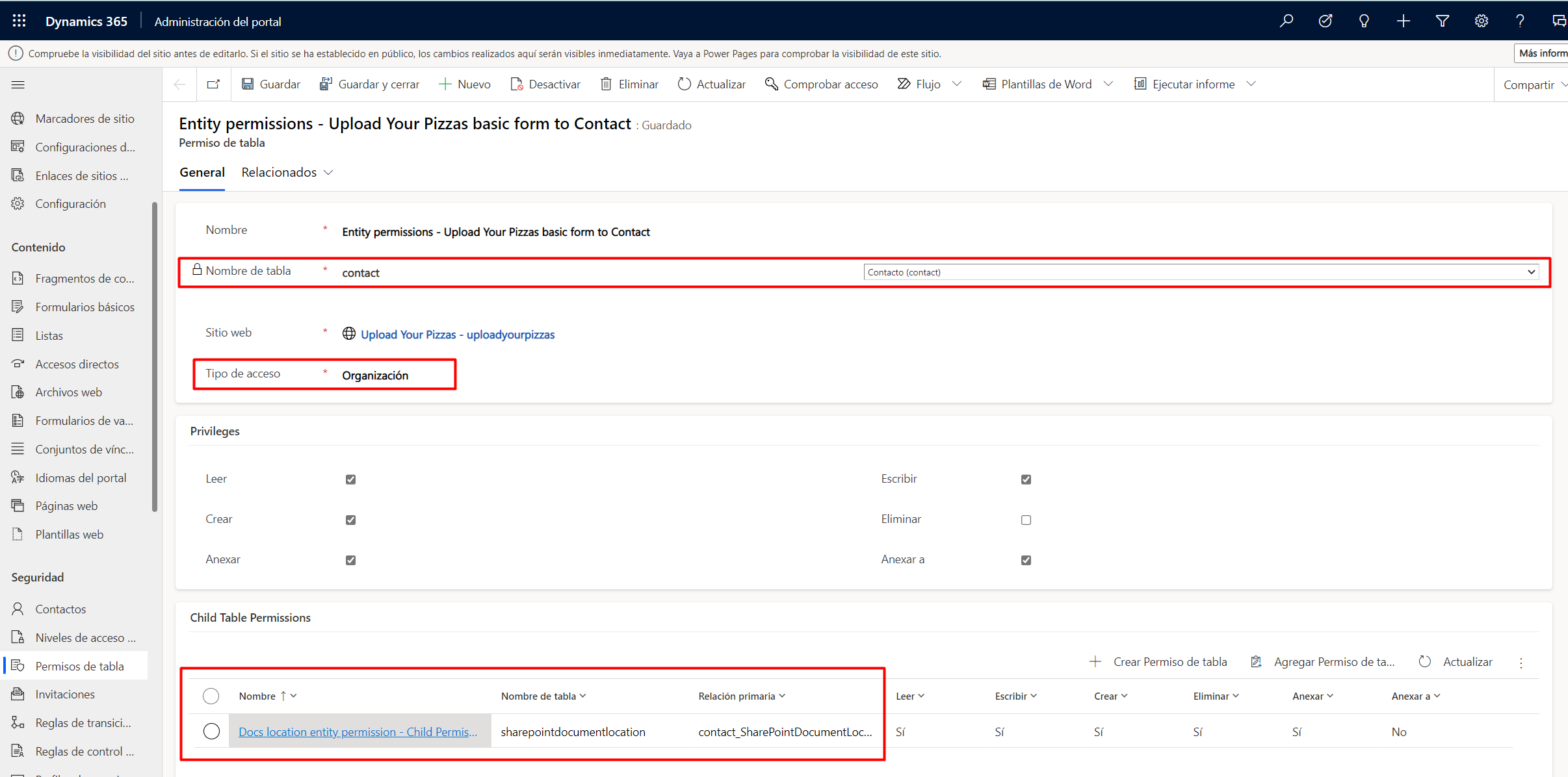1568x777 pixels.
Task: Select the General tab
Action: pyautogui.click(x=202, y=172)
